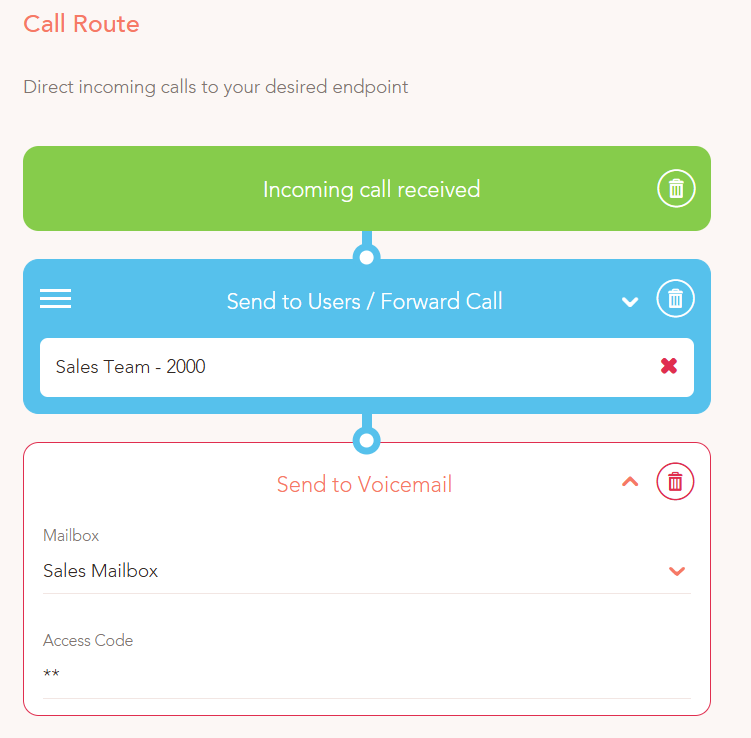Click connector node below Incoming call received
Viewport: 751px width, 738px height.
[367, 257]
